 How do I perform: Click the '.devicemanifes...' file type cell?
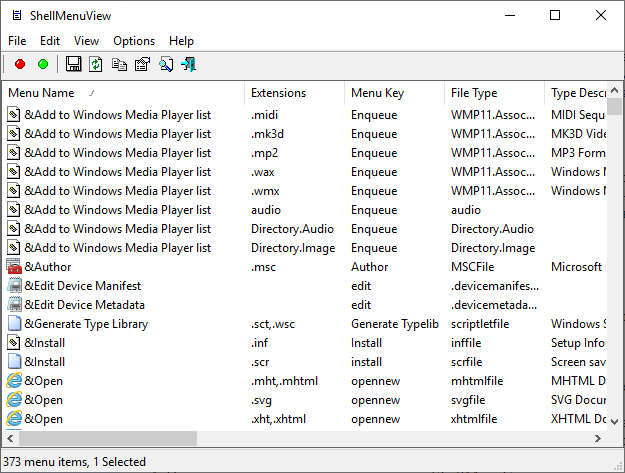tap(495, 286)
